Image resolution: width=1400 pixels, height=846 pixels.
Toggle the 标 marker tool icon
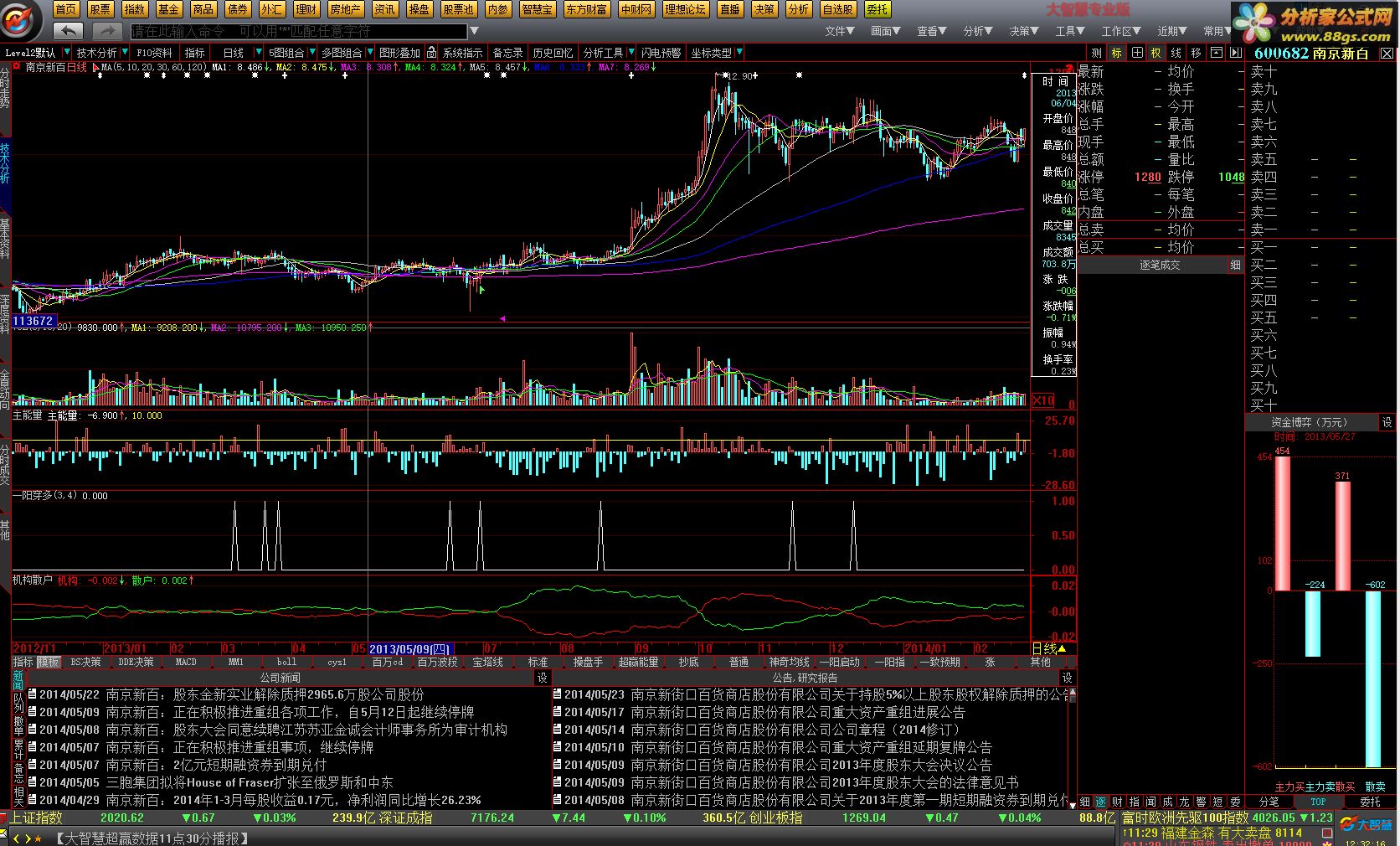(x=1116, y=53)
